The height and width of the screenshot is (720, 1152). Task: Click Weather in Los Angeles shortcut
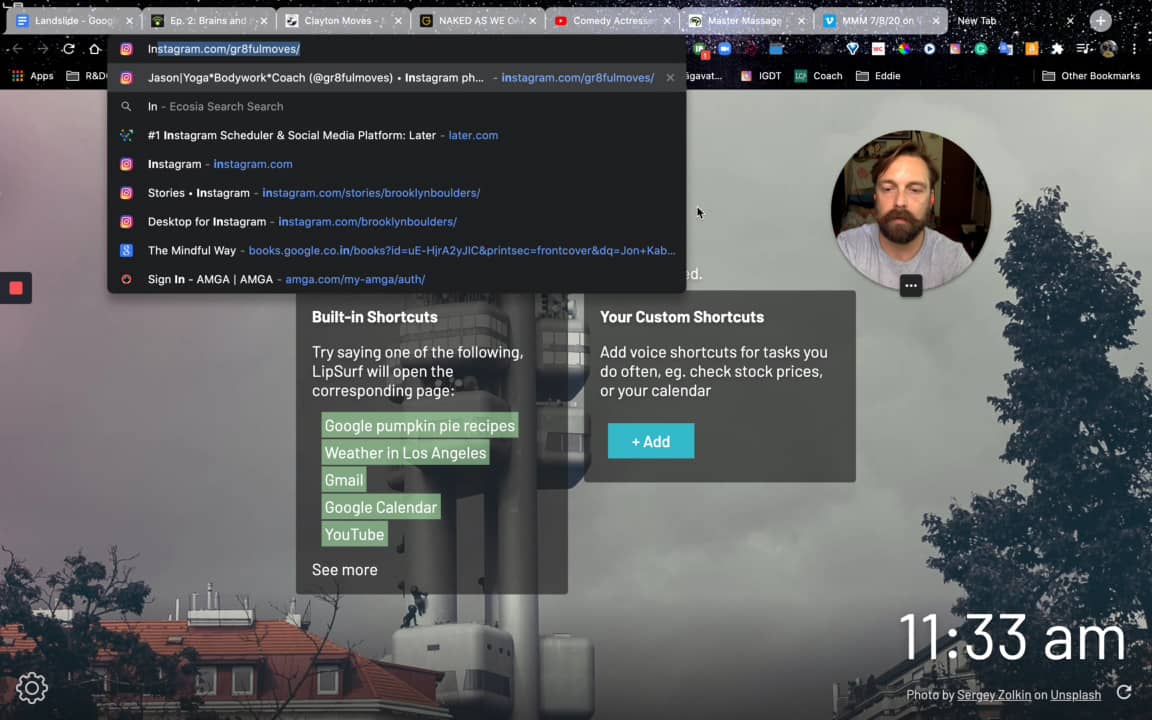(x=406, y=453)
